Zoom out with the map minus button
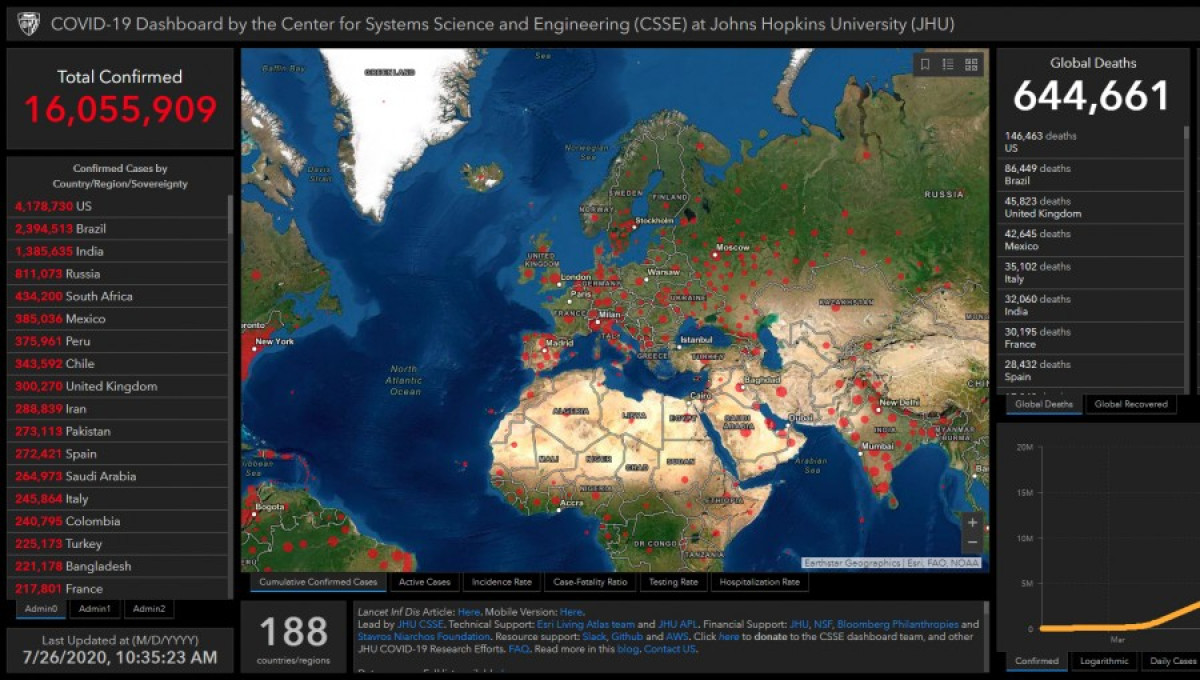 (972, 543)
